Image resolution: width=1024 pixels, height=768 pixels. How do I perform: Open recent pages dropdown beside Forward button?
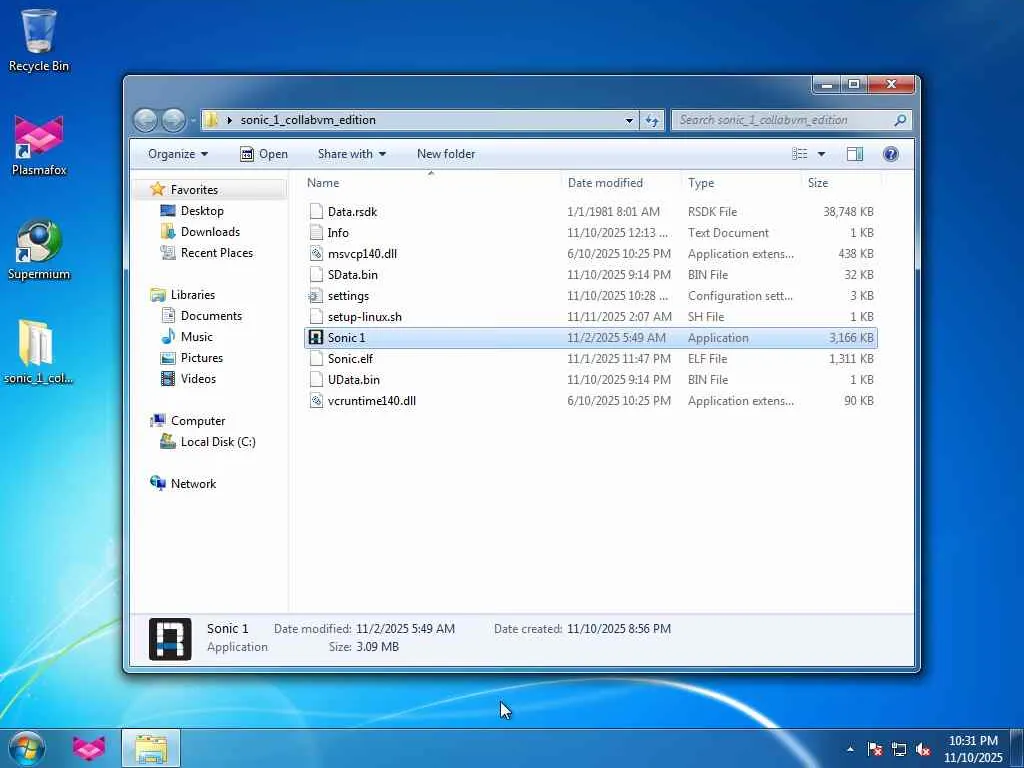[193, 120]
